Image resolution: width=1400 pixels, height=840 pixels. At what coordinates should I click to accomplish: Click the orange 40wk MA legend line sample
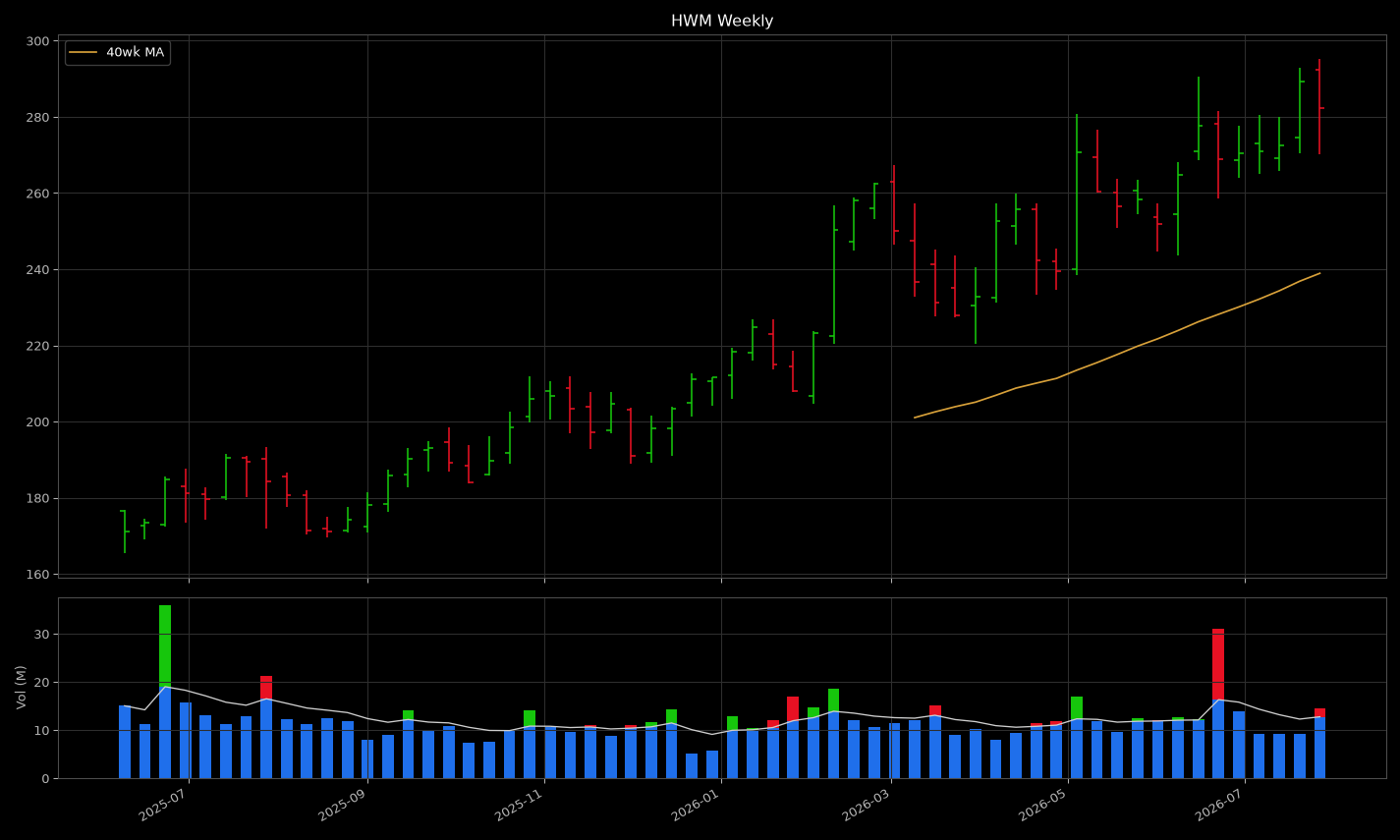83,52
